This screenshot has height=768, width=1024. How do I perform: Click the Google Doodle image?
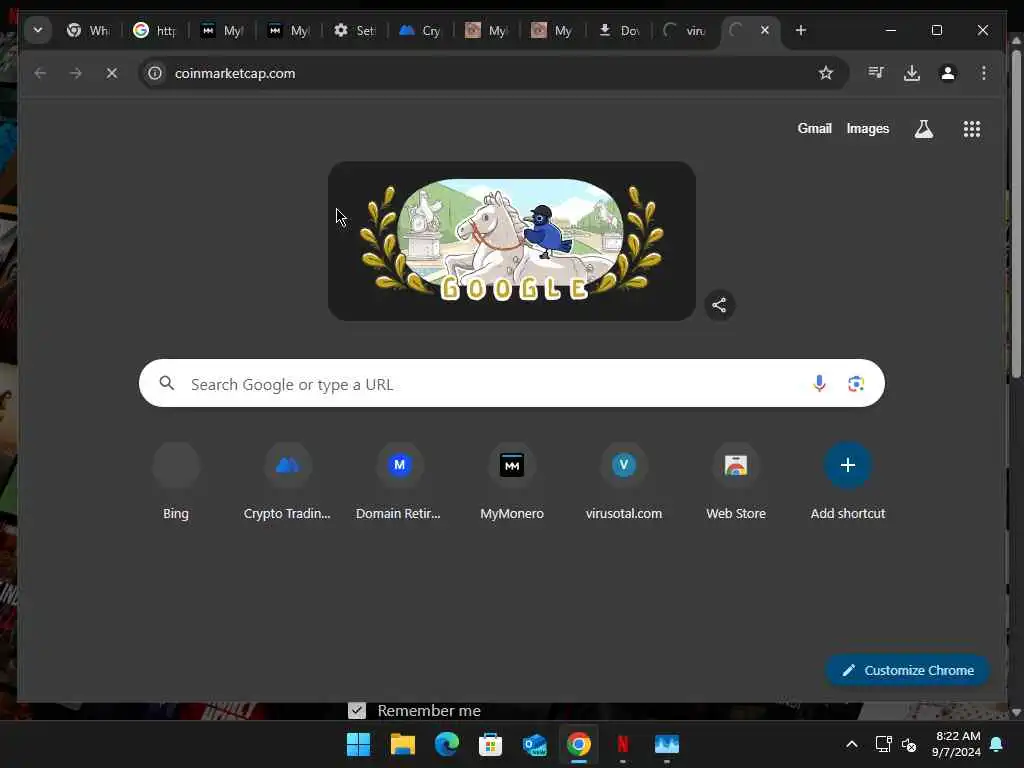511,241
